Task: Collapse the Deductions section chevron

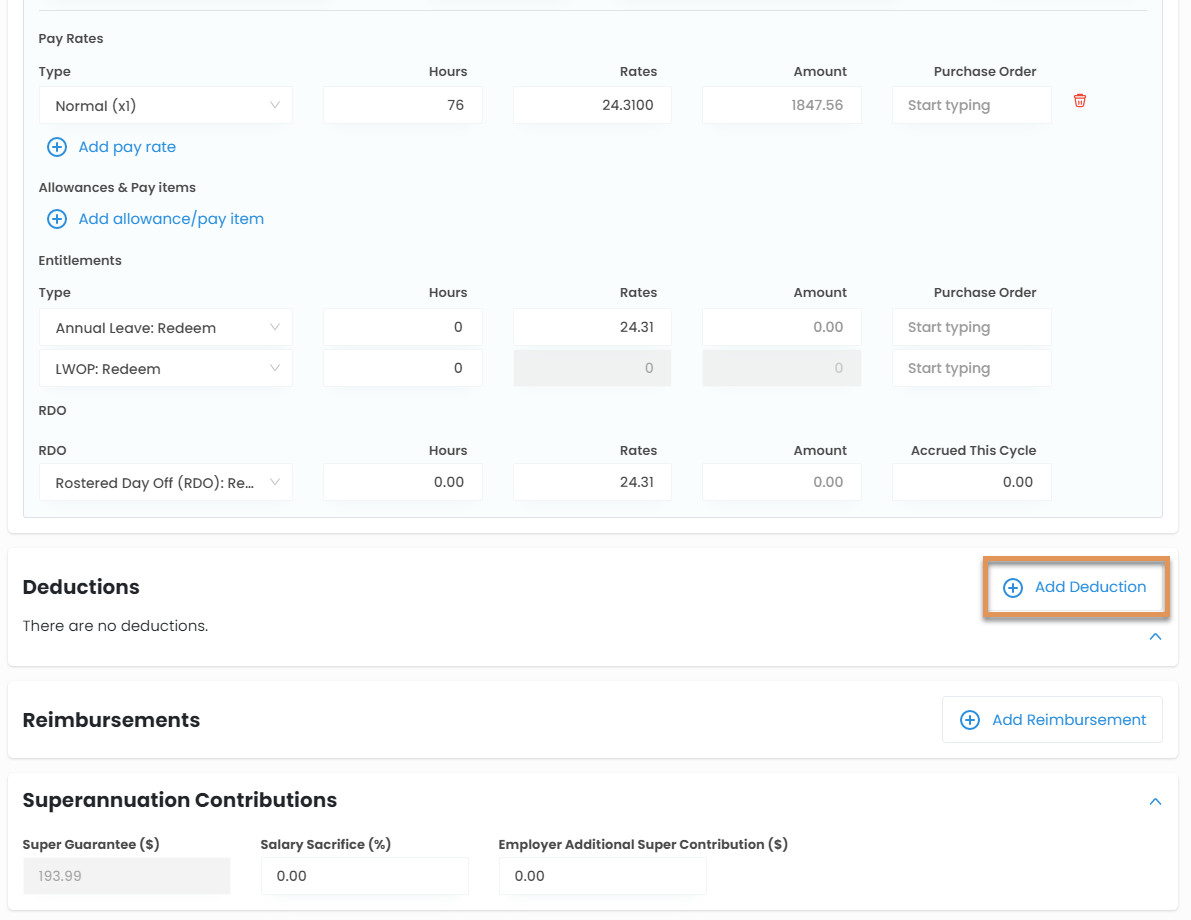Action: coord(1155,636)
